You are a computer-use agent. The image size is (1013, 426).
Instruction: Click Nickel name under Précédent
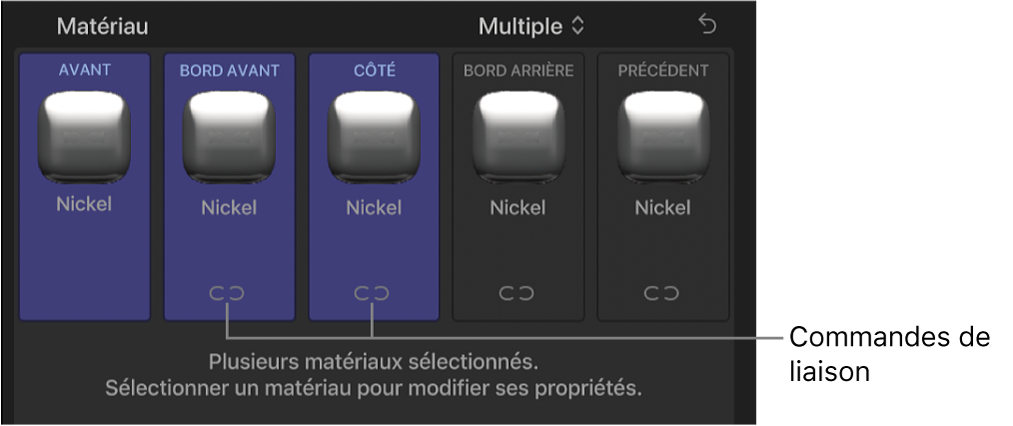pyautogui.click(x=663, y=208)
